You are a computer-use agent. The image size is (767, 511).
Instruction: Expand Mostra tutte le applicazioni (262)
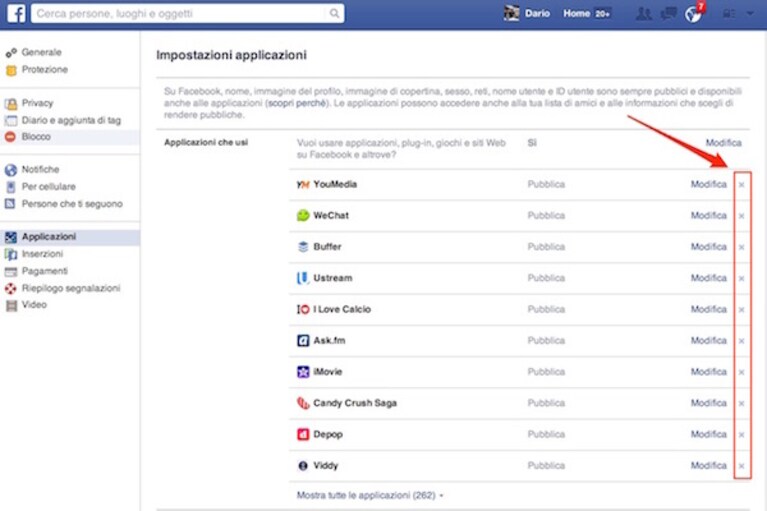[x=370, y=495]
